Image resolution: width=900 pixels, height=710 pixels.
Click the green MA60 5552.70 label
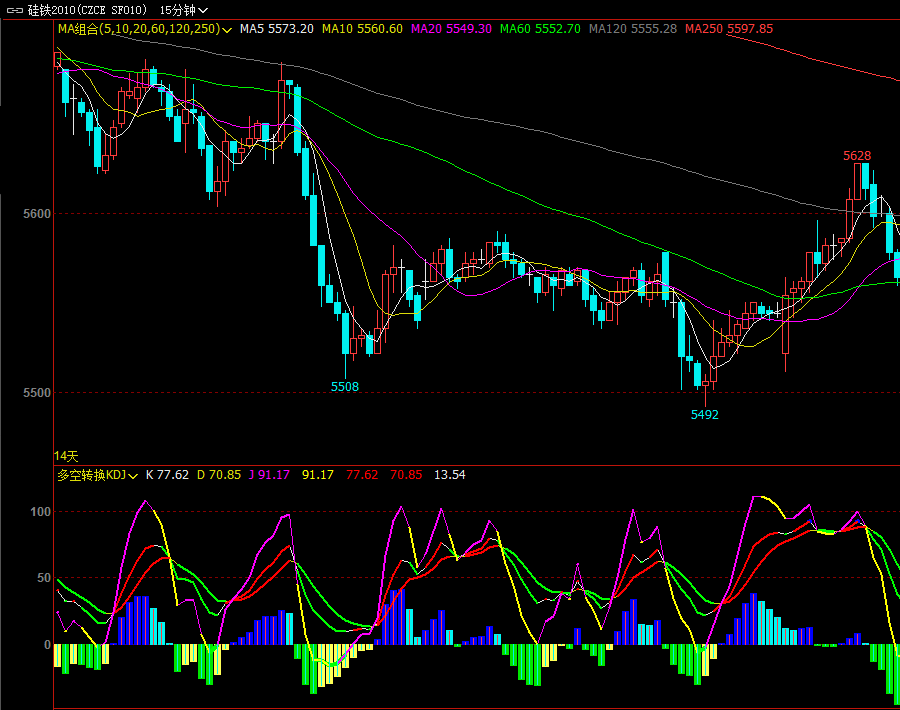tap(540, 29)
